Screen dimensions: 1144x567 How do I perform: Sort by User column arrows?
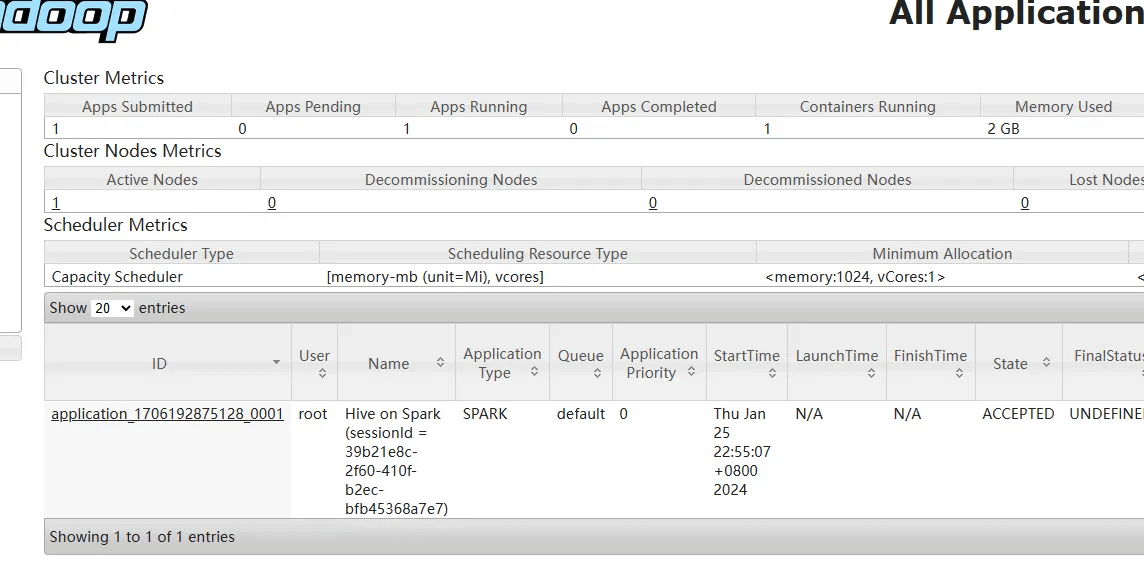tap(322, 374)
